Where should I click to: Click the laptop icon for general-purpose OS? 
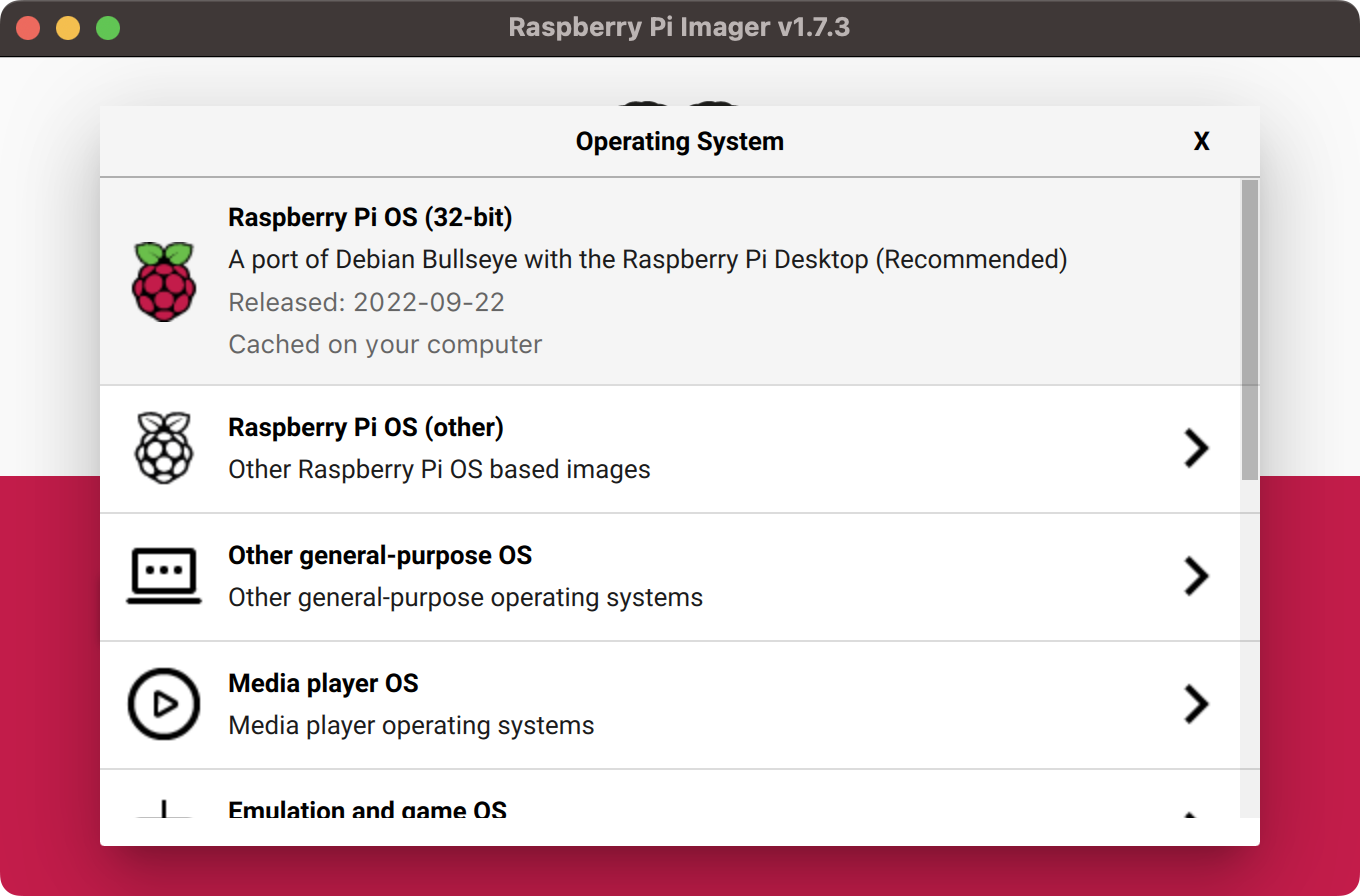(x=164, y=576)
